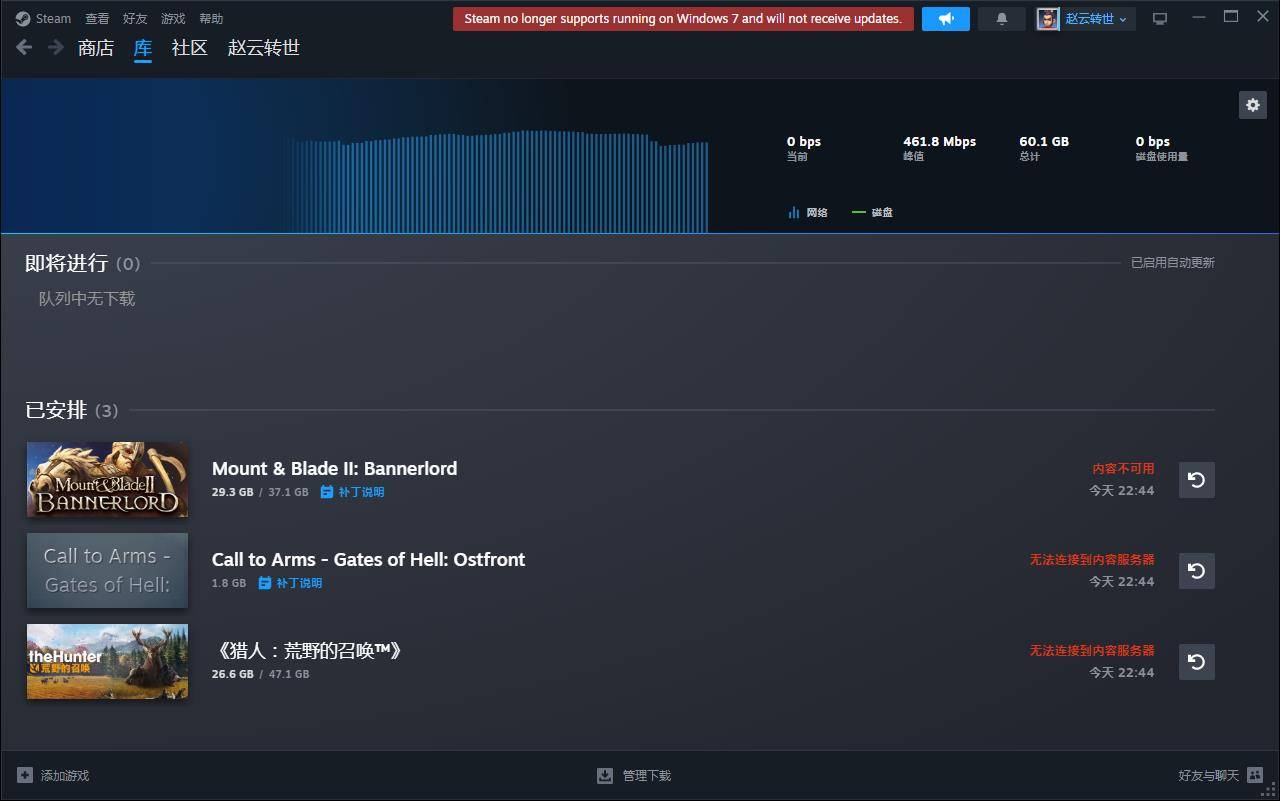
Task: Toggle the 网络 network graph legend
Action: coord(808,212)
